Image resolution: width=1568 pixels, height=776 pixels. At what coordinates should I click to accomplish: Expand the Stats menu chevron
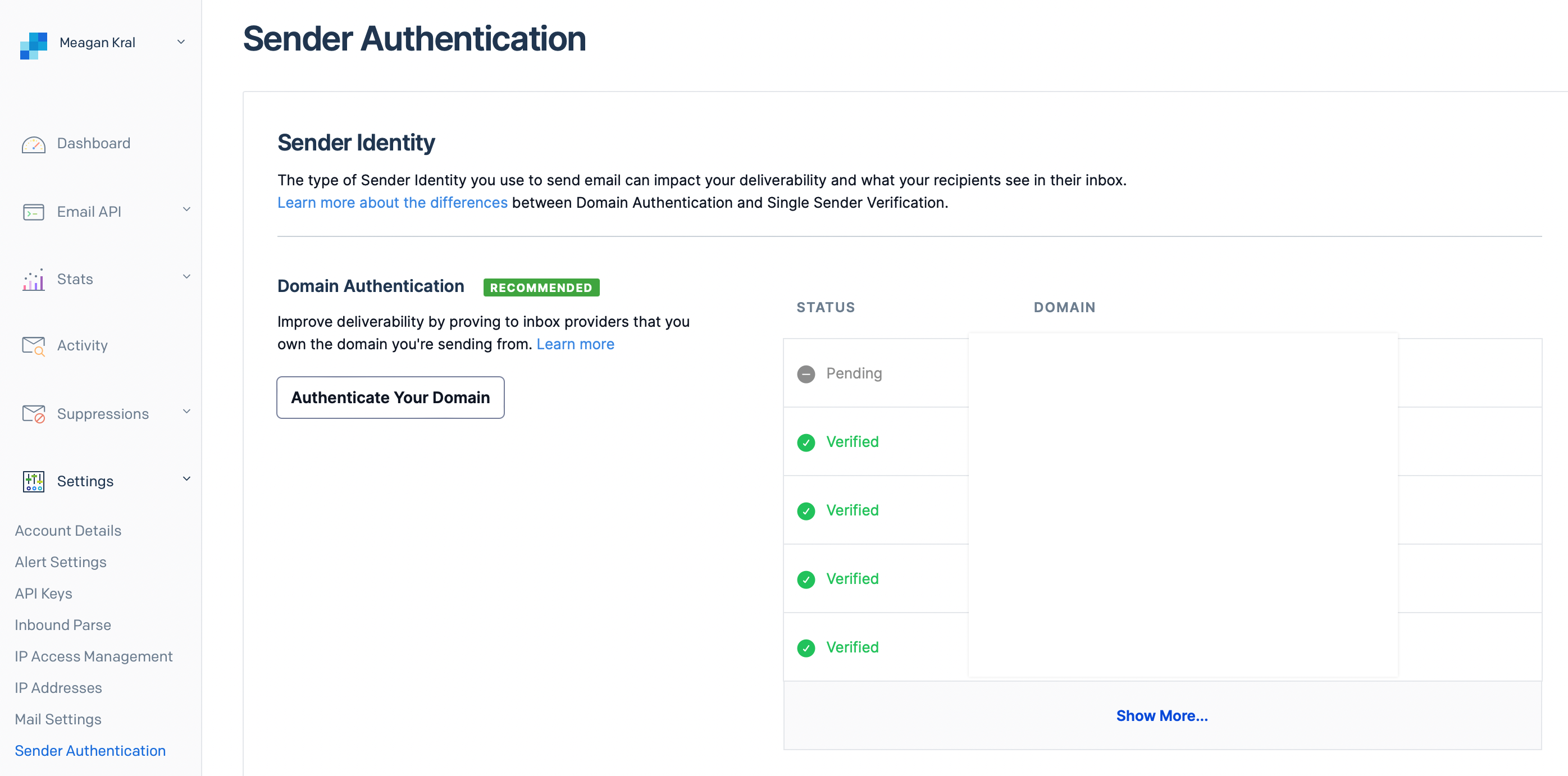(187, 277)
